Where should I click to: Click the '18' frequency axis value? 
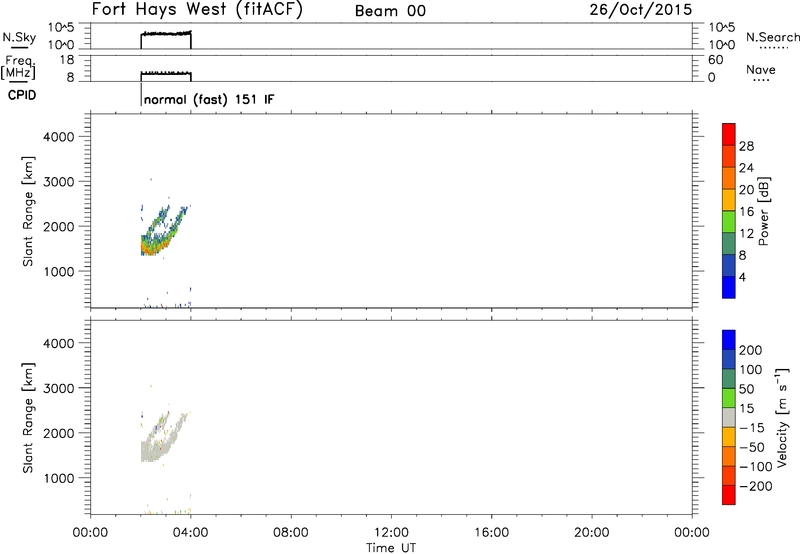click(x=67, y=60)
